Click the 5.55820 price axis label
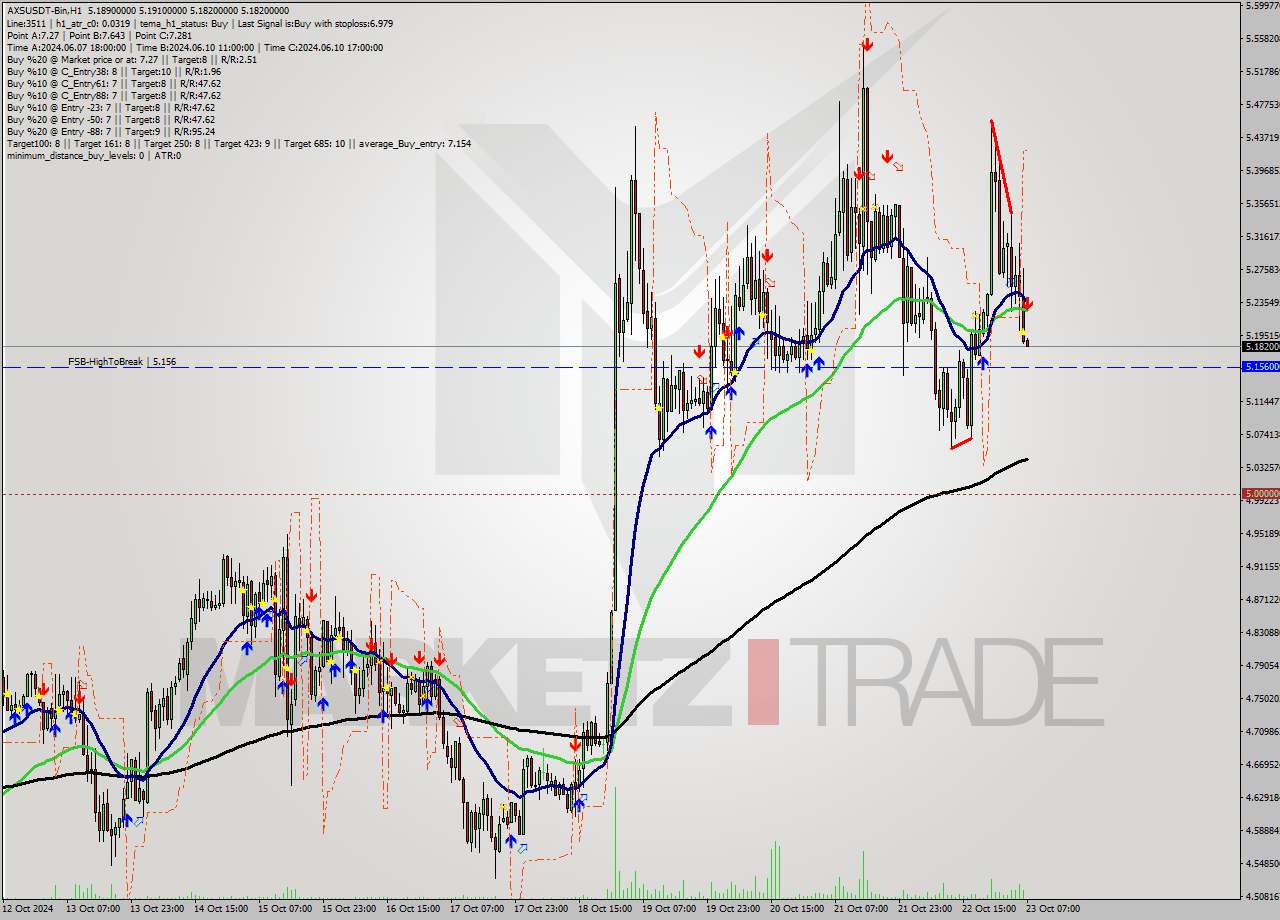Viewport: 1280px width, 920px height. [1262, 38]
